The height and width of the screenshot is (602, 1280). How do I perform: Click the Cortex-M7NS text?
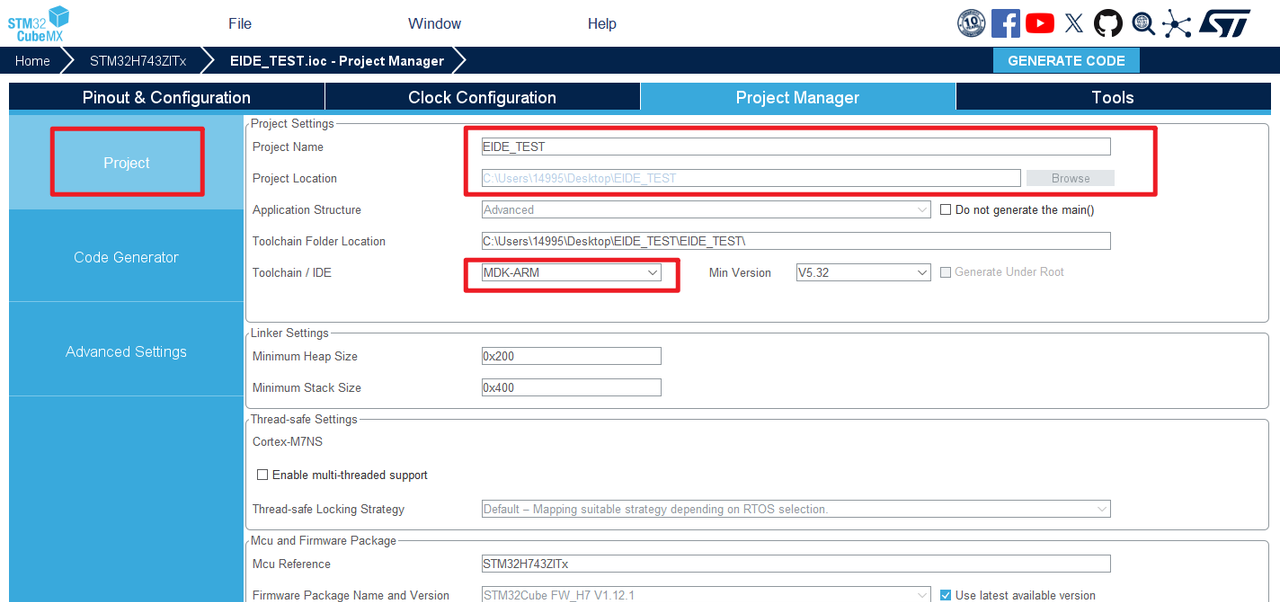coord(288,441)
